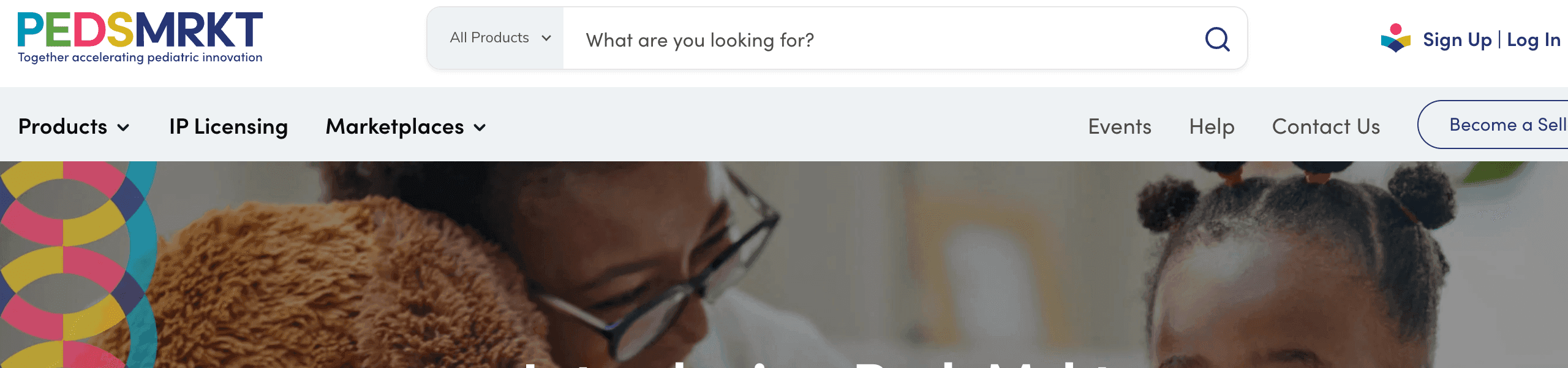Expand the Marketplaces menu chevron
Screen dimensions: 1568x368
[x=480, y=128]
